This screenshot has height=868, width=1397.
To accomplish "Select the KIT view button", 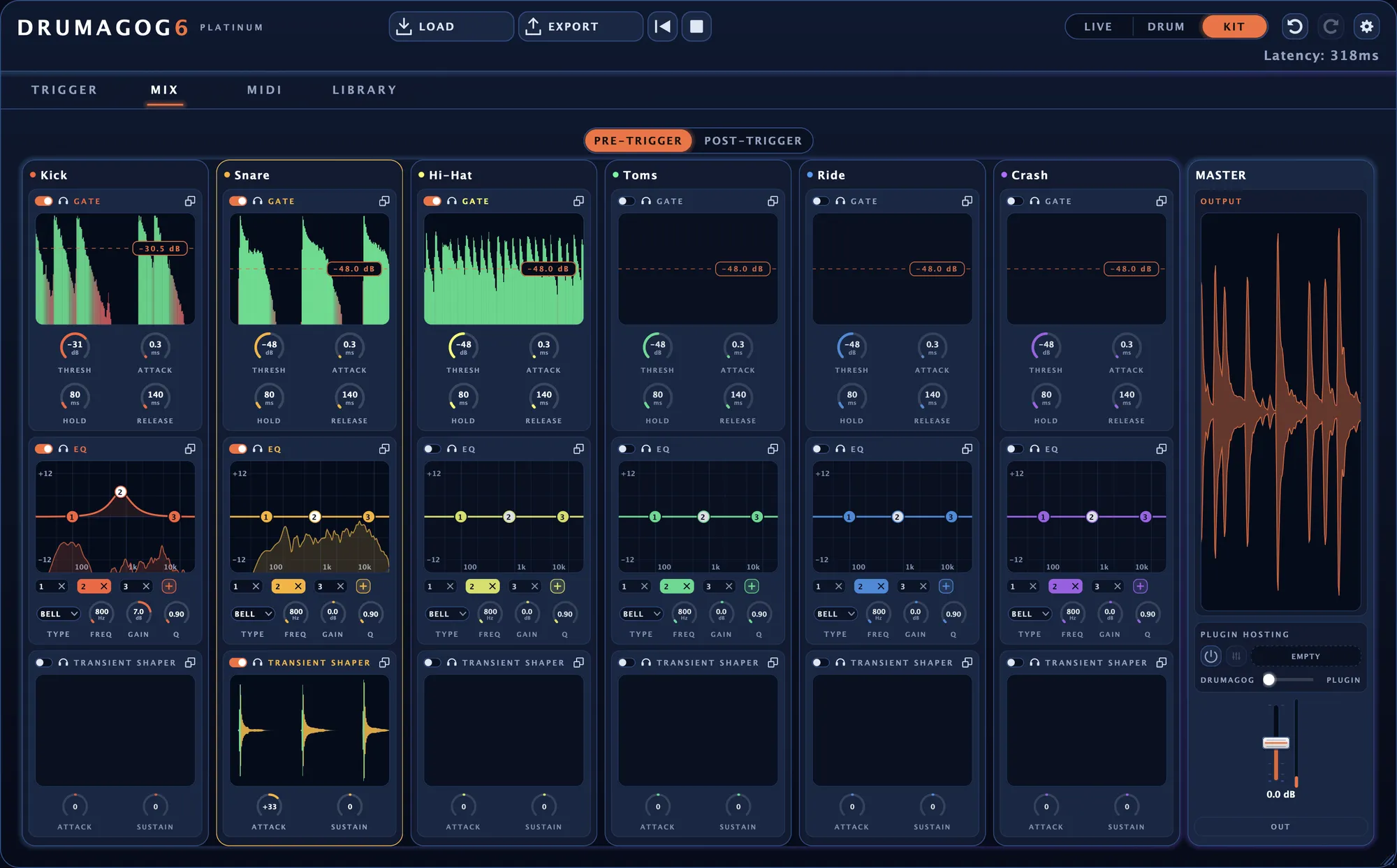I will [x=1234, y=27].
